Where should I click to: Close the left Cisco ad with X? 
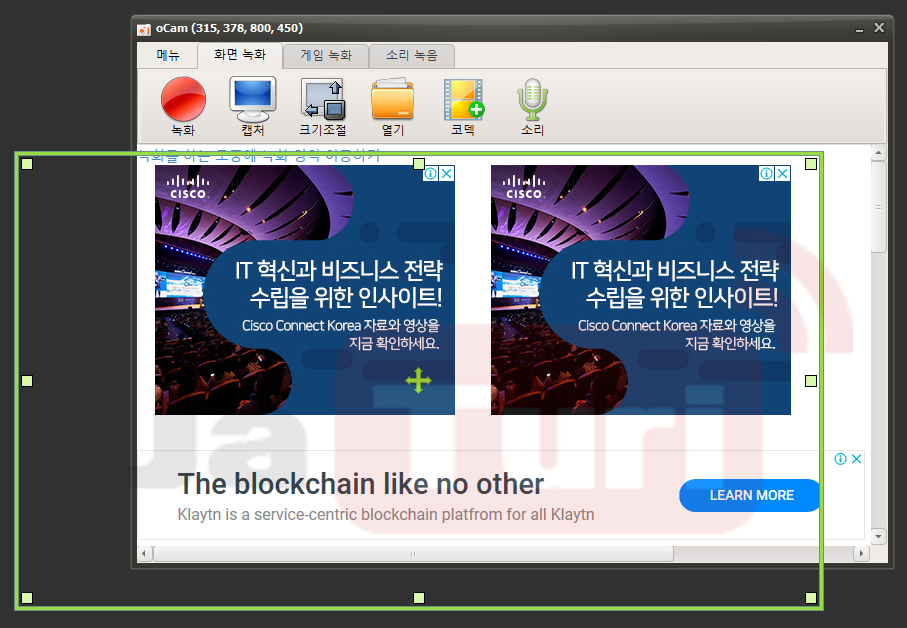pyautogui.click(x=447, y=173)
